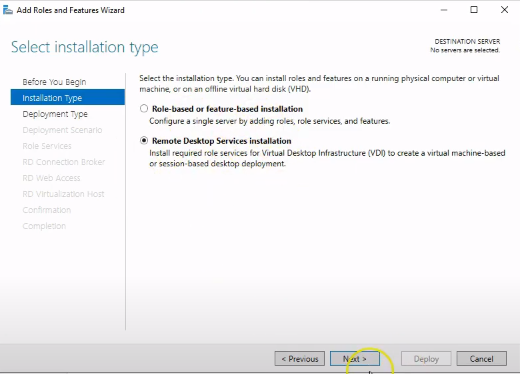Click 'Select the installation type' intro paragraph
This screenshot has height=374, width=520.
click(x=319, y=83)
